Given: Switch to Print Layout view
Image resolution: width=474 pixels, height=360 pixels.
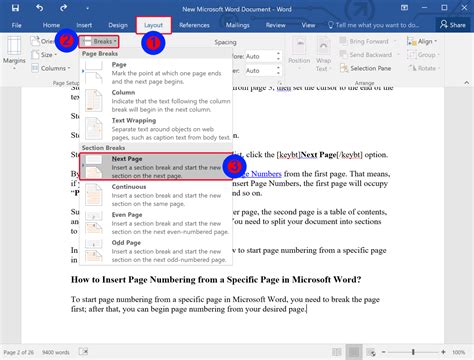Looking at the screenshot, I should tap(354, 352).
